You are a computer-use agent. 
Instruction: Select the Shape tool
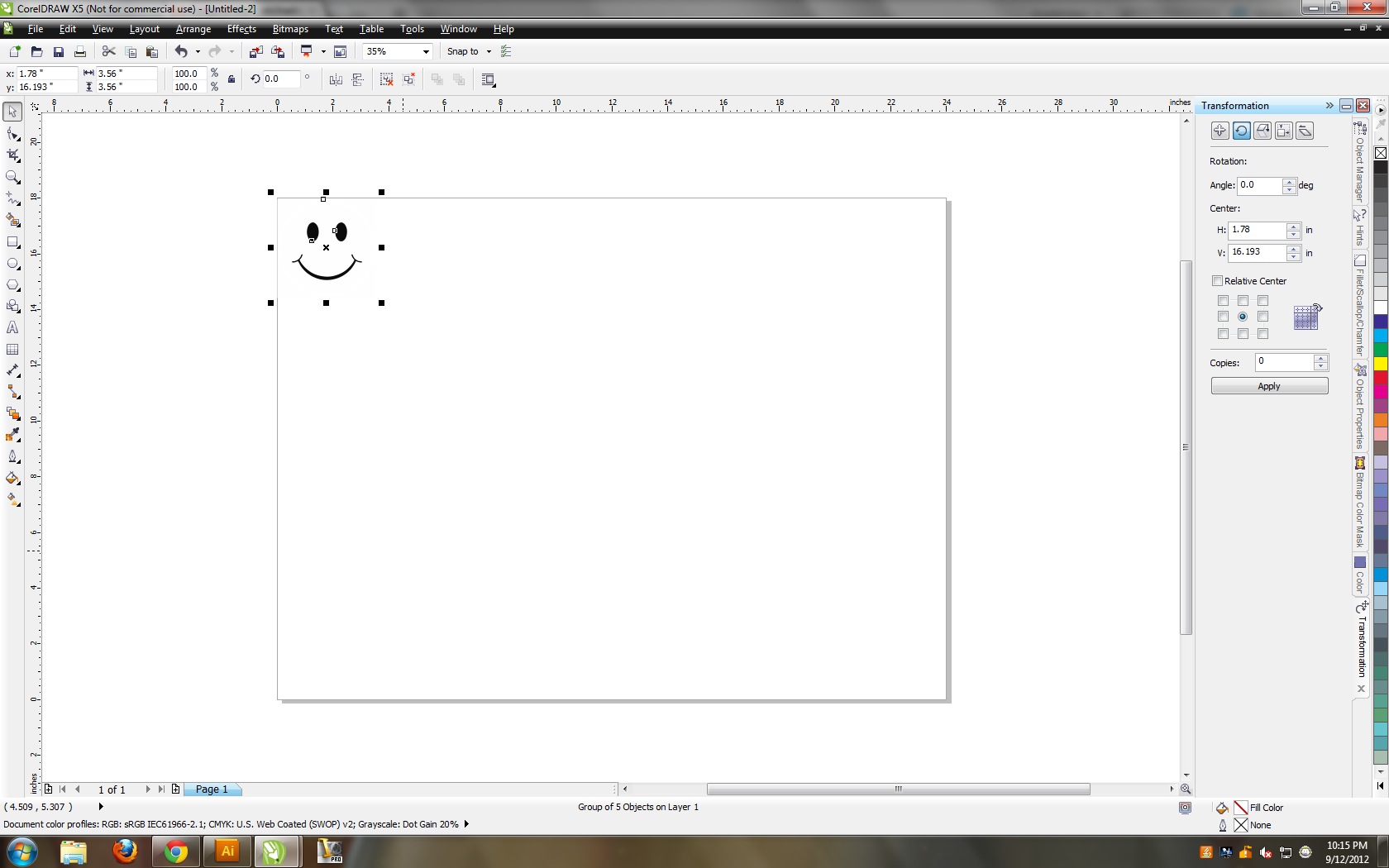click(x=12, y=134)
